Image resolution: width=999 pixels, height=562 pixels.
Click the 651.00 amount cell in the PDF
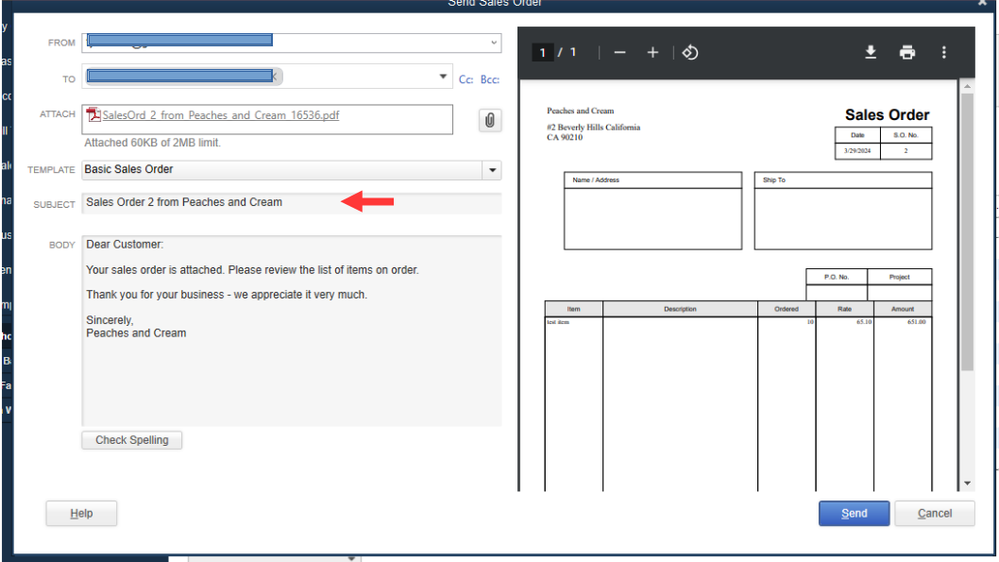(916, 322)
